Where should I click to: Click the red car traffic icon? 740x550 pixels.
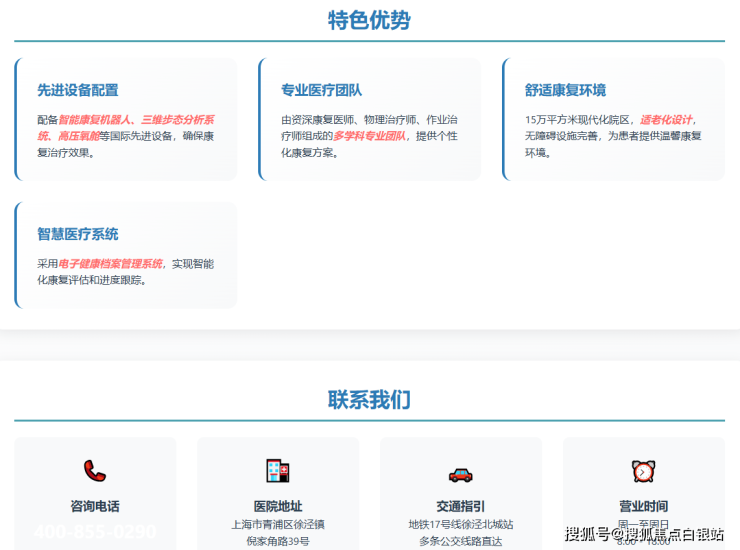click(460, 472)
